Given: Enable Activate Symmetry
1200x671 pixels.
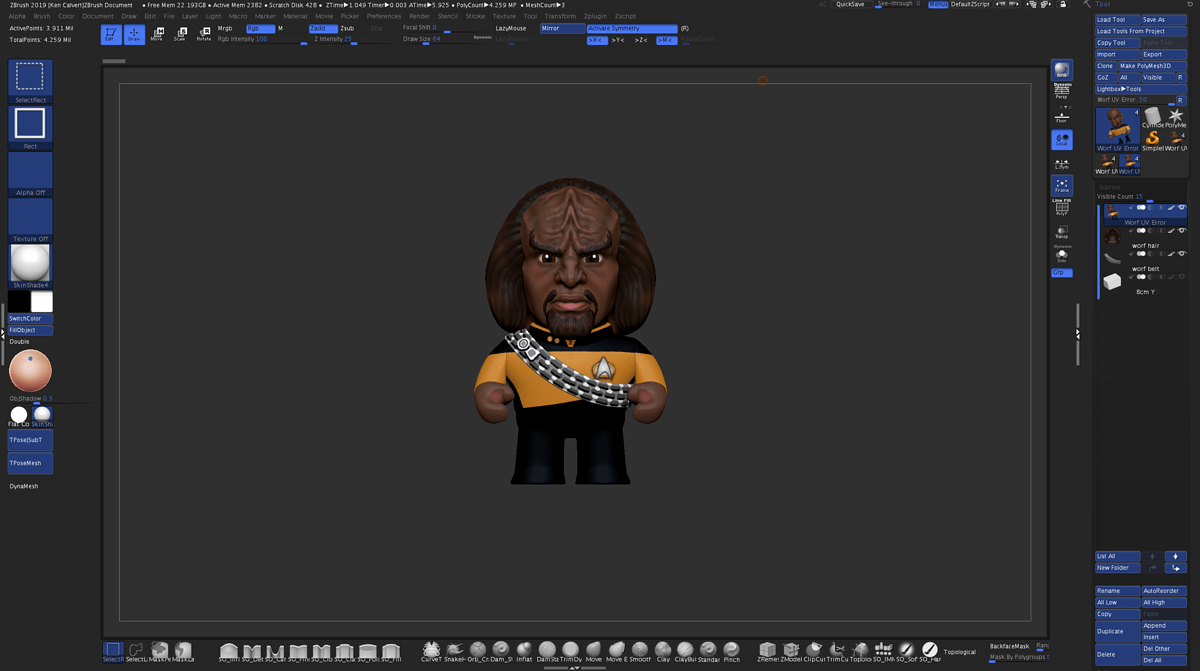Looking at the screenshot, I should 631,28.
